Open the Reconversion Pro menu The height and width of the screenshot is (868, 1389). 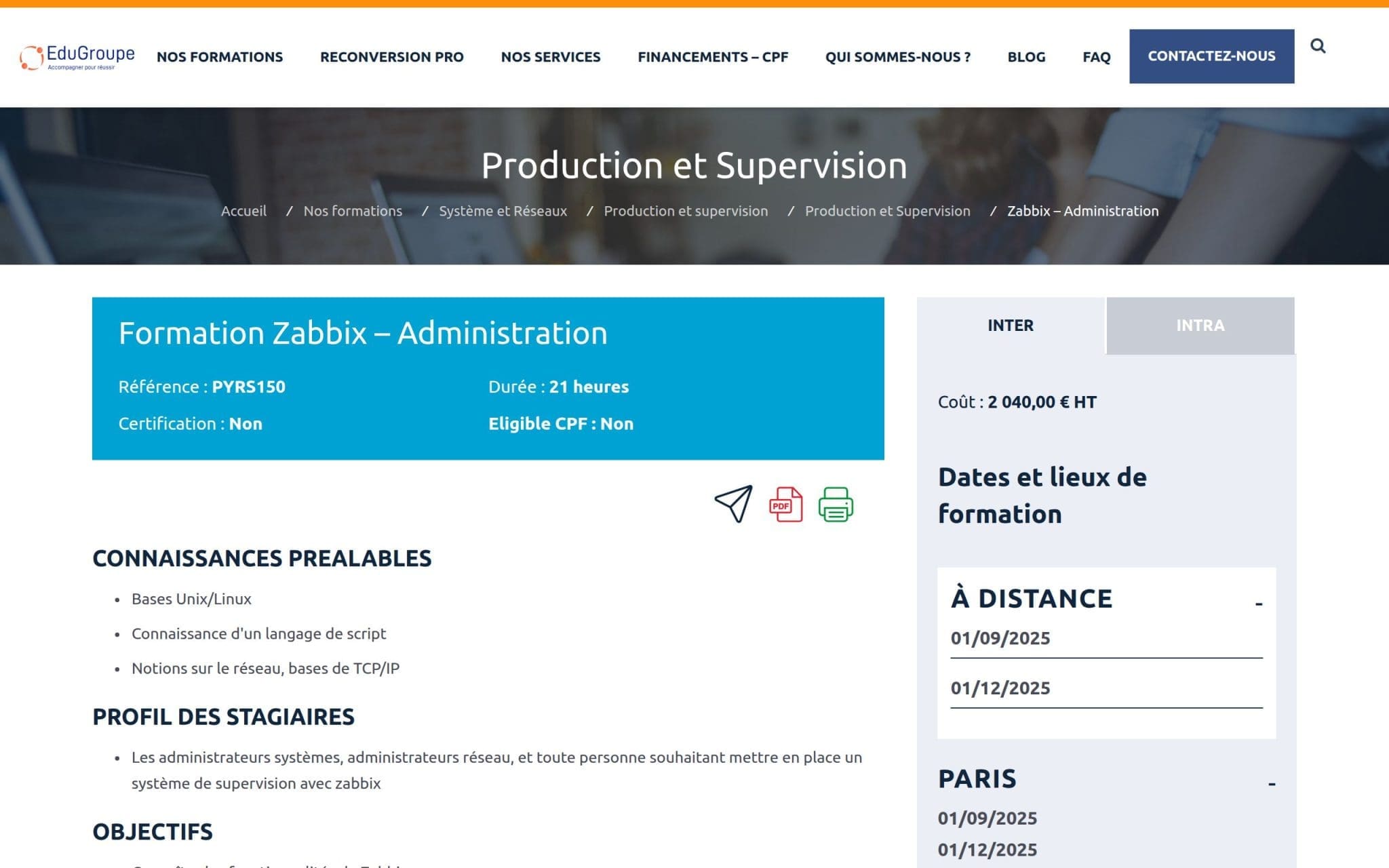click(x=392, y=57)
